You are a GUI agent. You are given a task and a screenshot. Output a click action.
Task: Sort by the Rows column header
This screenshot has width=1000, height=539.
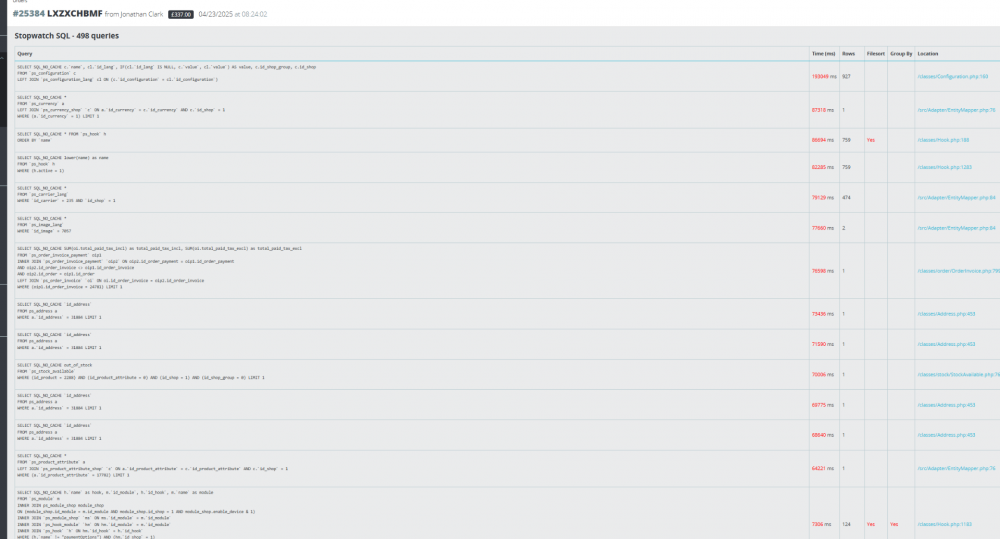(848, 54)
